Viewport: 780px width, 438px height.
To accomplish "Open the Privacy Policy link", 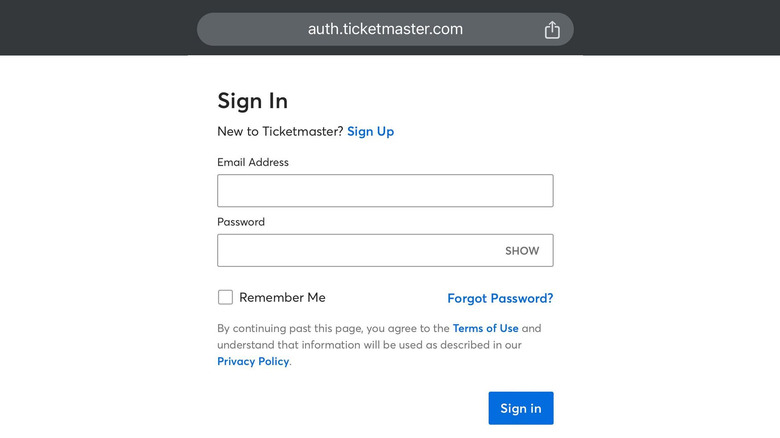I will (x=253, y=361).
